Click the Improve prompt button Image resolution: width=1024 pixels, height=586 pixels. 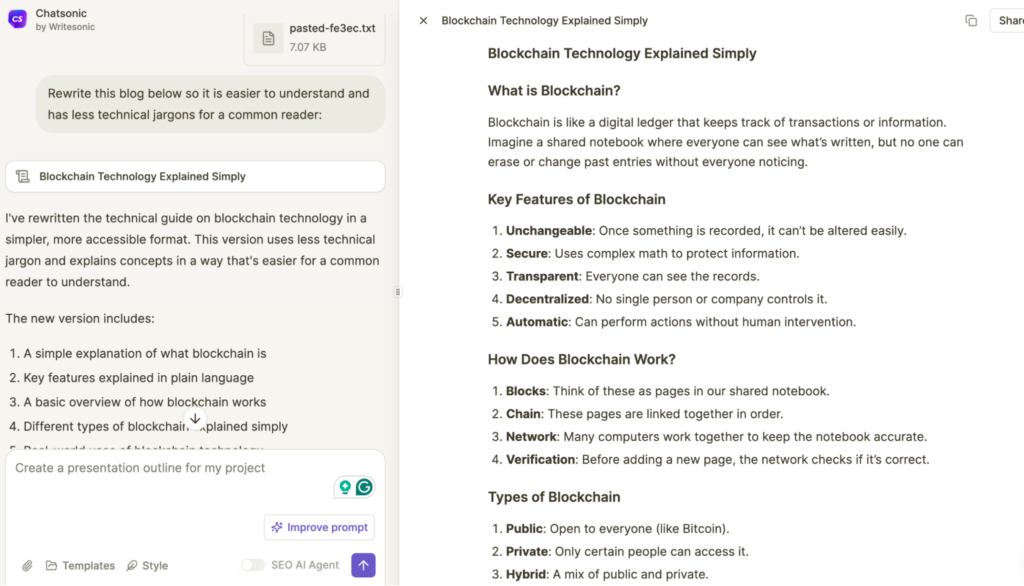(319, 527)
